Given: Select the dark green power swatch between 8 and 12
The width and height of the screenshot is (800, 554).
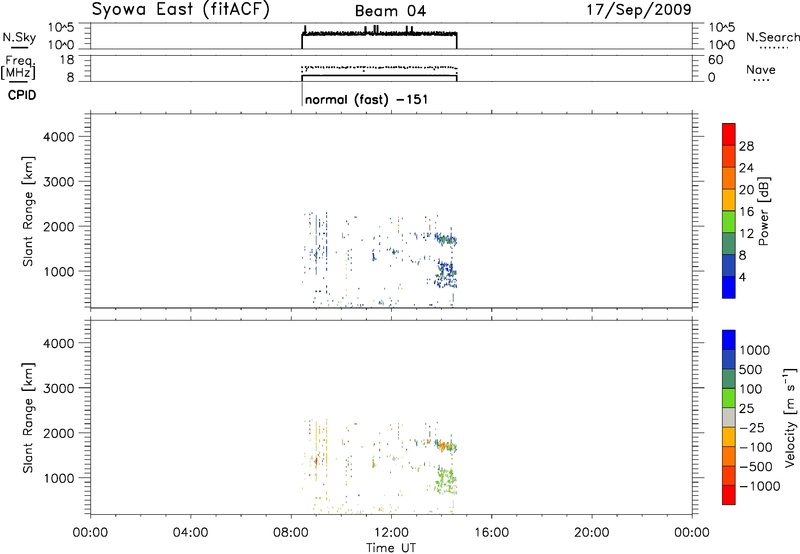Looking at the screenshot, I should (x=729, y=244).
